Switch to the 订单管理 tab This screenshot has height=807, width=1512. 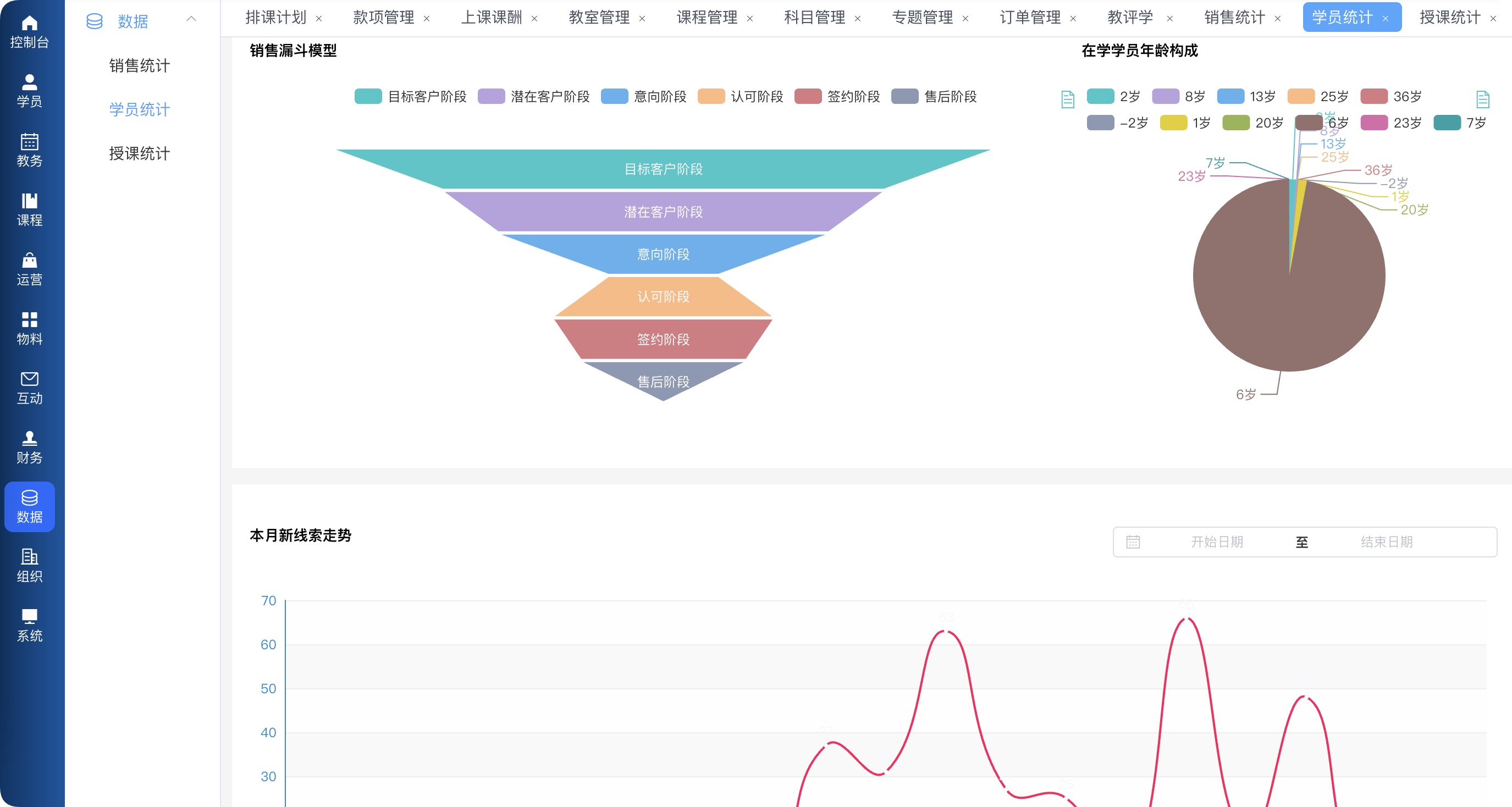click(1030, 18)
